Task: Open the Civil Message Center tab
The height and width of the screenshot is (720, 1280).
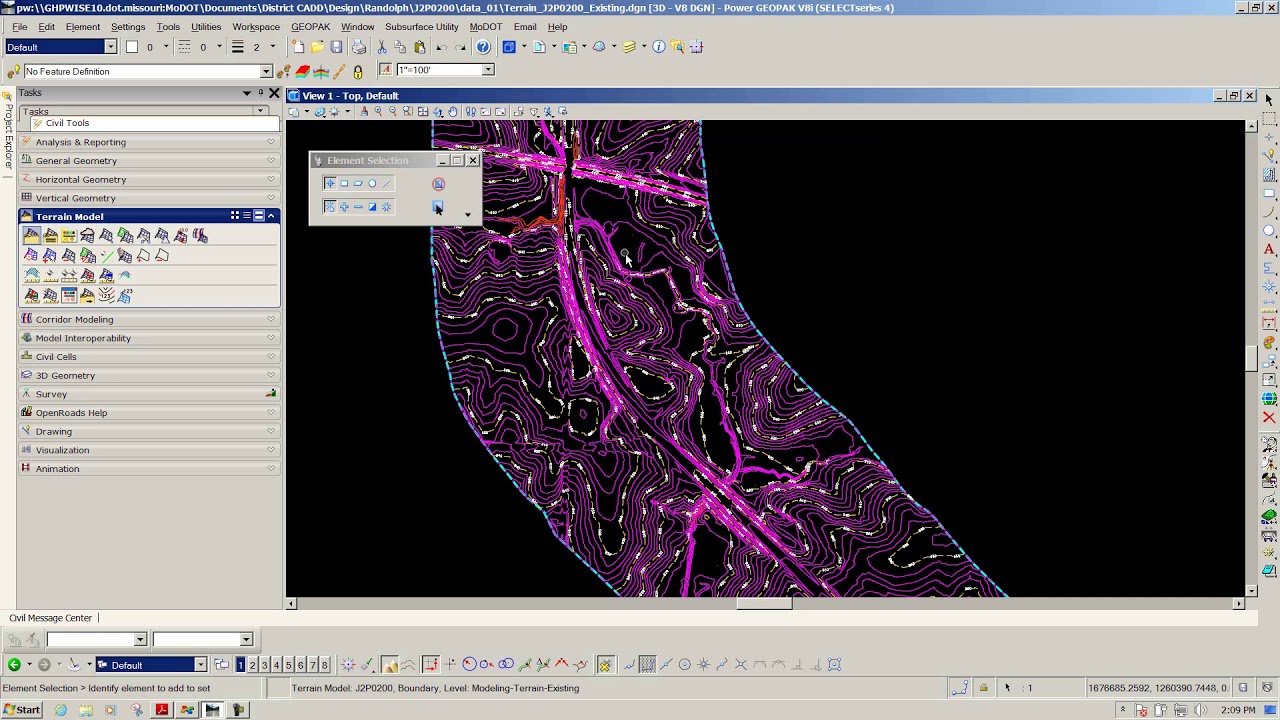Action: coord(50,618)
